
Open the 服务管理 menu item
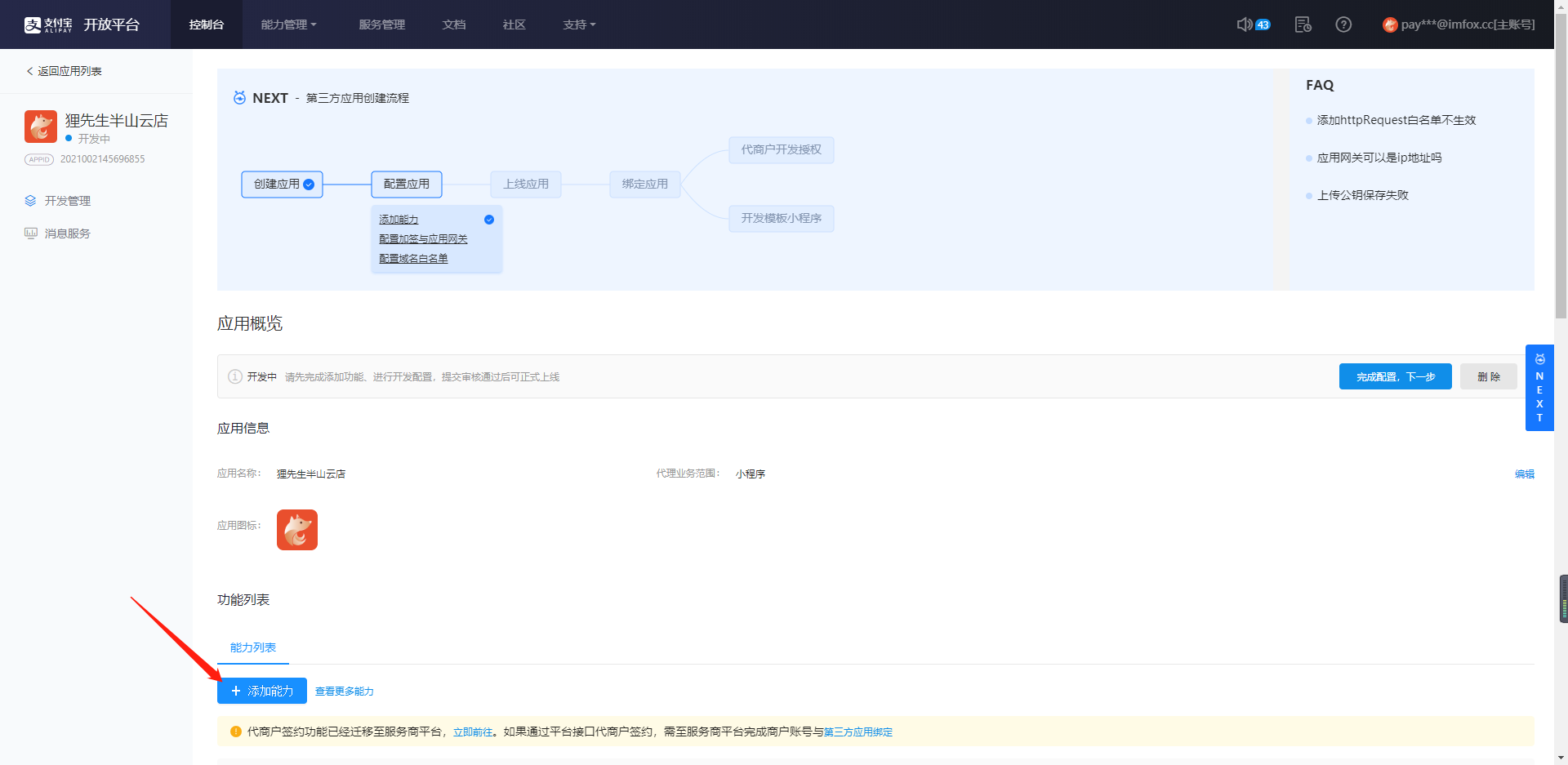382,24
